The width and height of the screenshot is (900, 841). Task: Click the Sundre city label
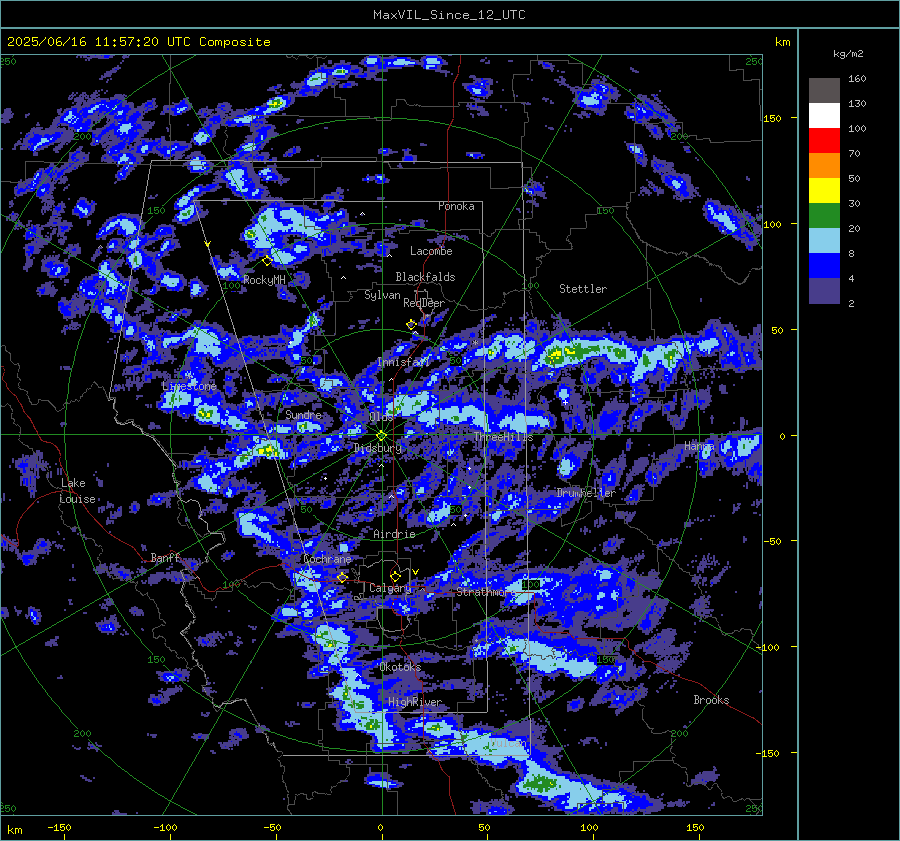pyautogui.click(x=303, y=415)
